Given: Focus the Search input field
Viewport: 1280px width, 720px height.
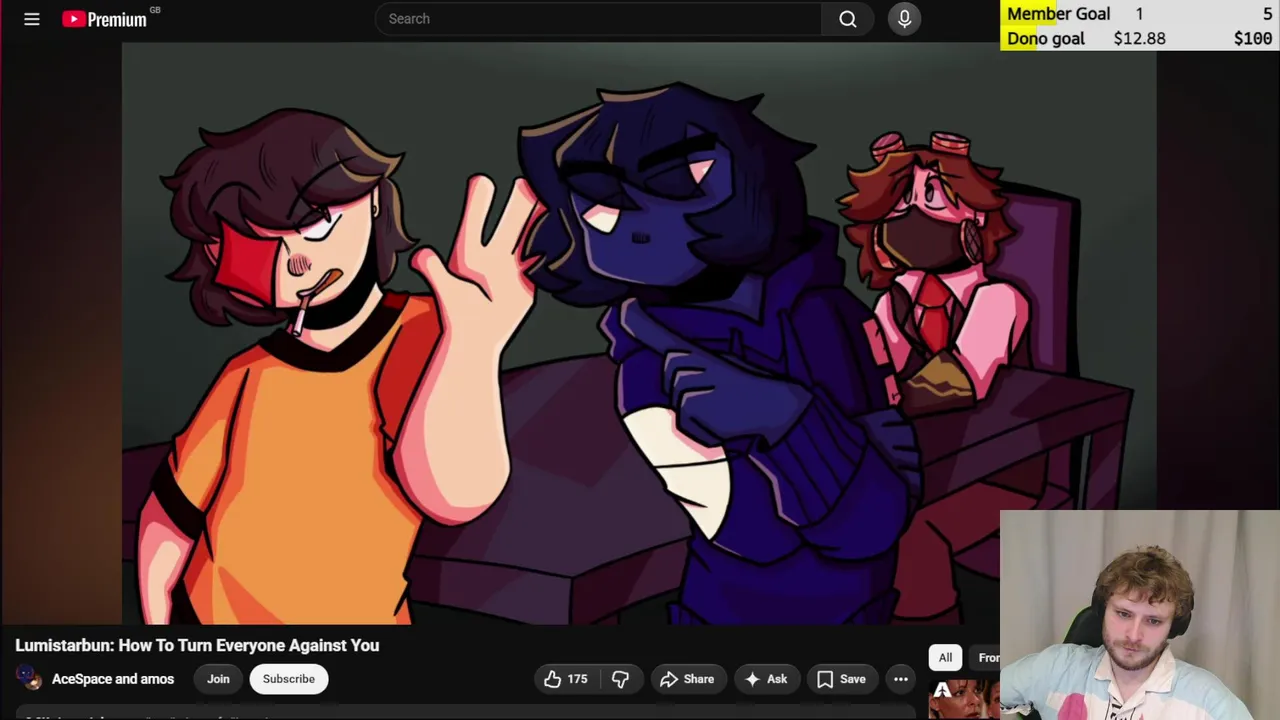Looking at the screenshot, I should [x=598, y=19].
